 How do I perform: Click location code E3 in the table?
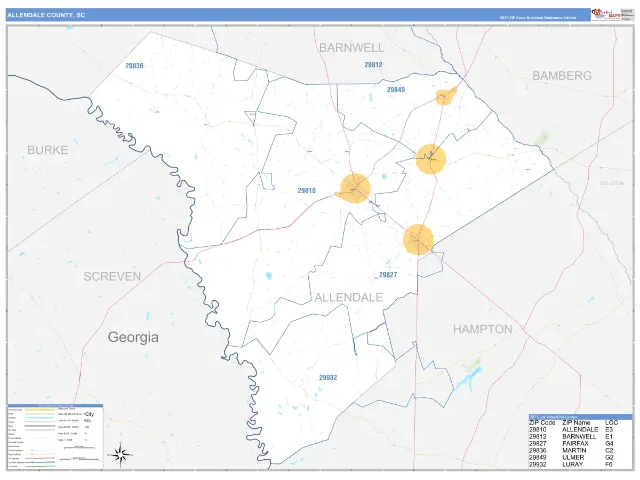(x=609, y=430)
